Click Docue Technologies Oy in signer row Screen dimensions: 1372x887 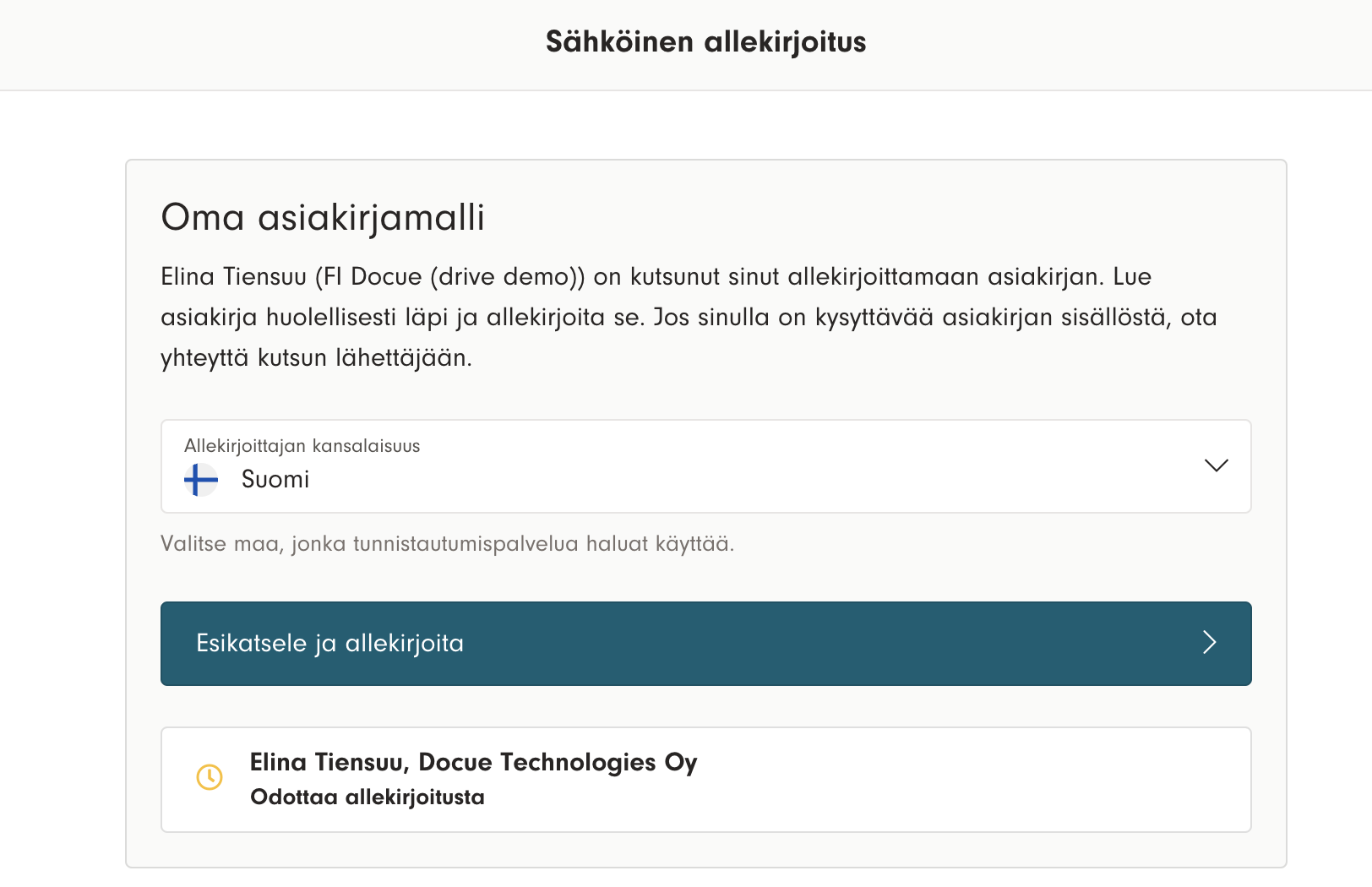(558, 763)
